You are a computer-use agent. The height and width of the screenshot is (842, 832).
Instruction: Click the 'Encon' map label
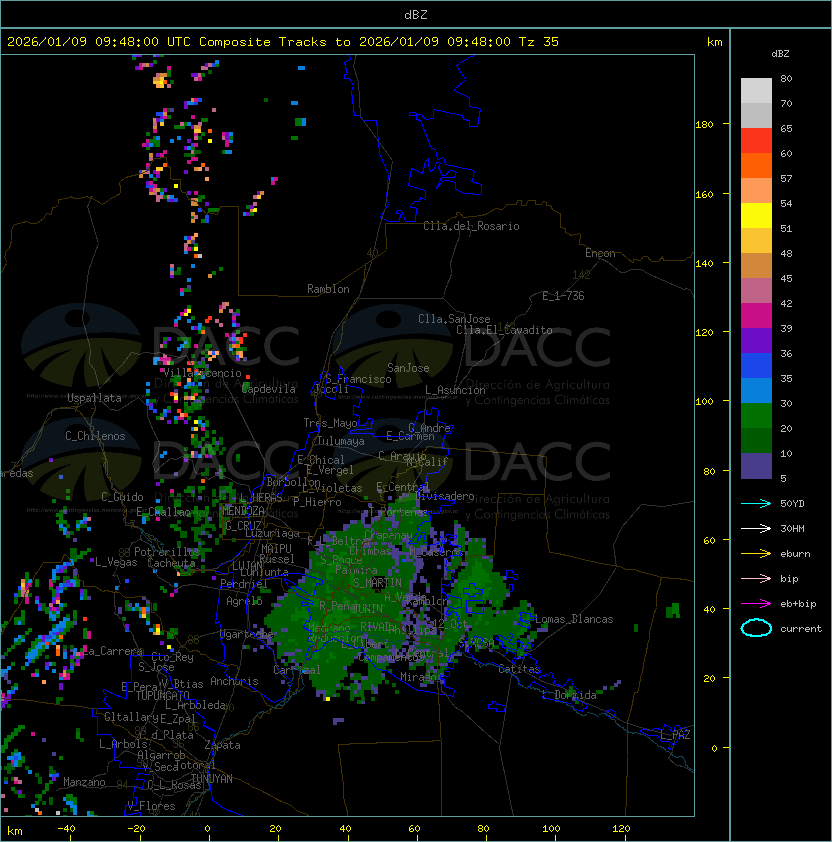600,253
